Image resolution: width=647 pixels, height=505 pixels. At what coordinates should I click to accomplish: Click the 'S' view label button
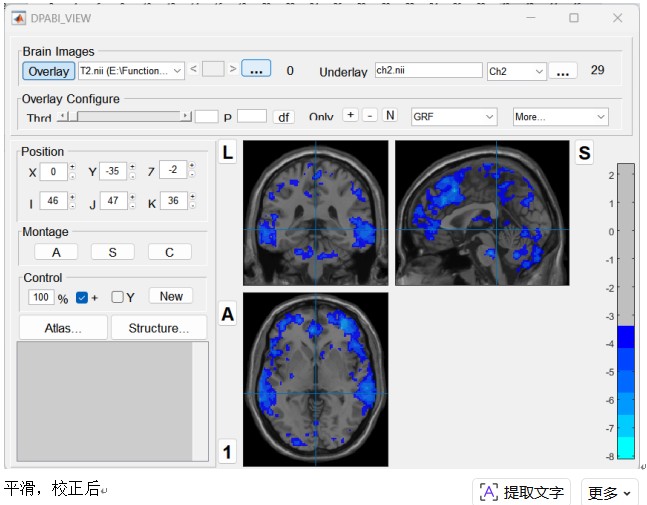[584, 153]
